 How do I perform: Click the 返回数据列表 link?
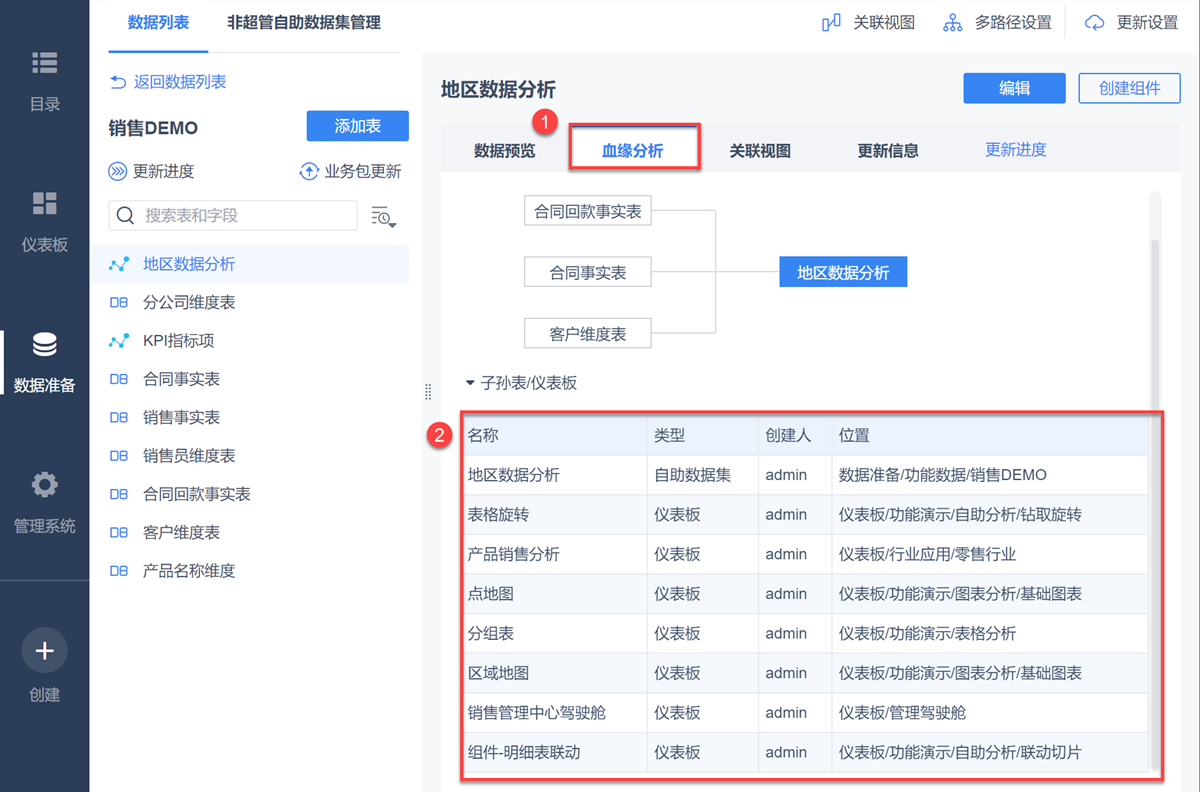pyautogui.click(x=180, y=82)
